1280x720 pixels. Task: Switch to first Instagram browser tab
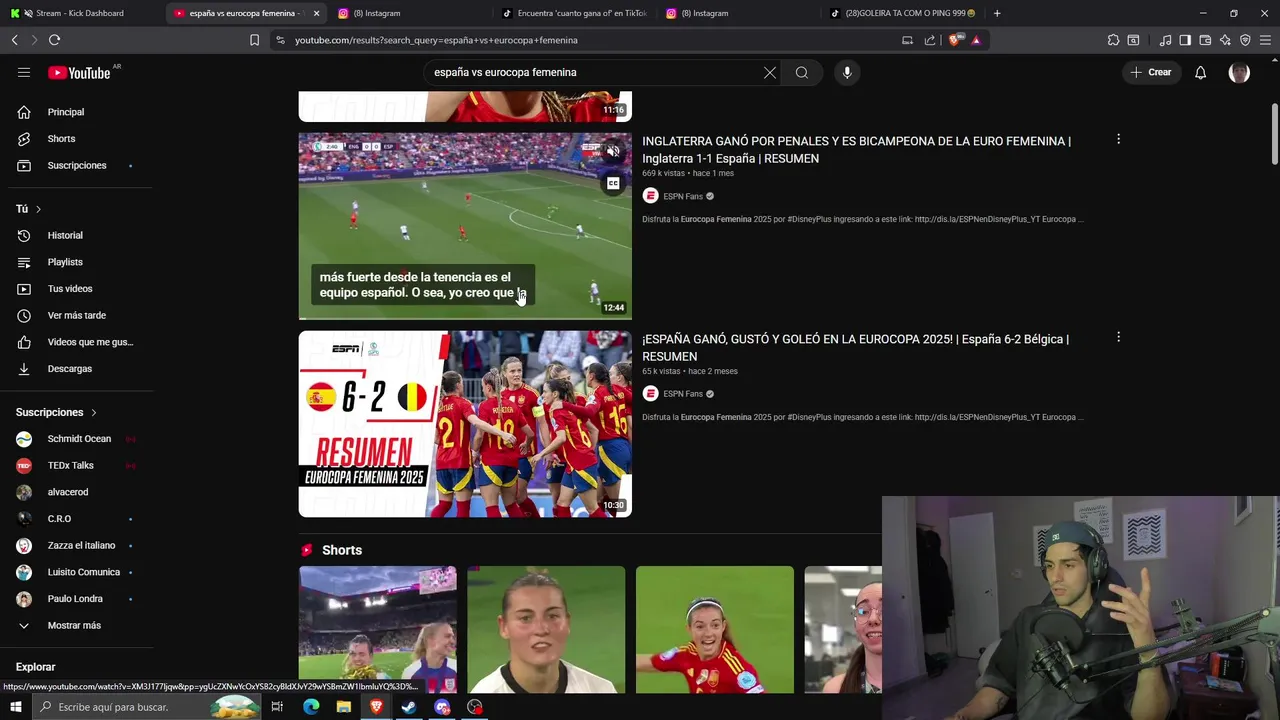coord(410,13)
